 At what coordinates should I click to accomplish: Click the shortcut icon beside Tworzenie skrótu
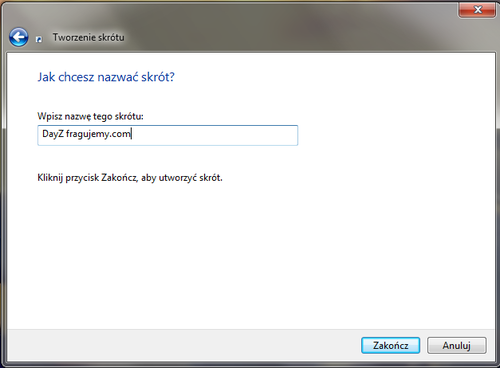[x=39, y=39]
